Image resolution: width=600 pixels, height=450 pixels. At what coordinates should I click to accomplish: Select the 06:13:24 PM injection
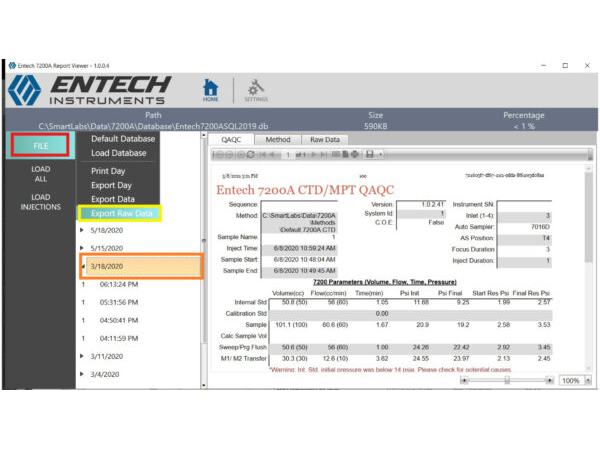(119, 284)
